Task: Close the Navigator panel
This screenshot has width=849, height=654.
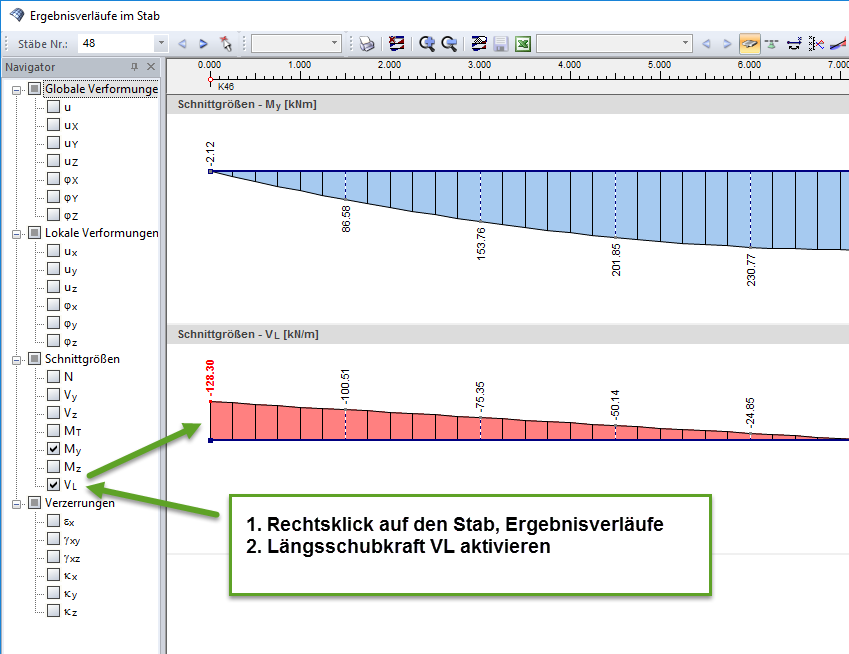Action: 151,67
